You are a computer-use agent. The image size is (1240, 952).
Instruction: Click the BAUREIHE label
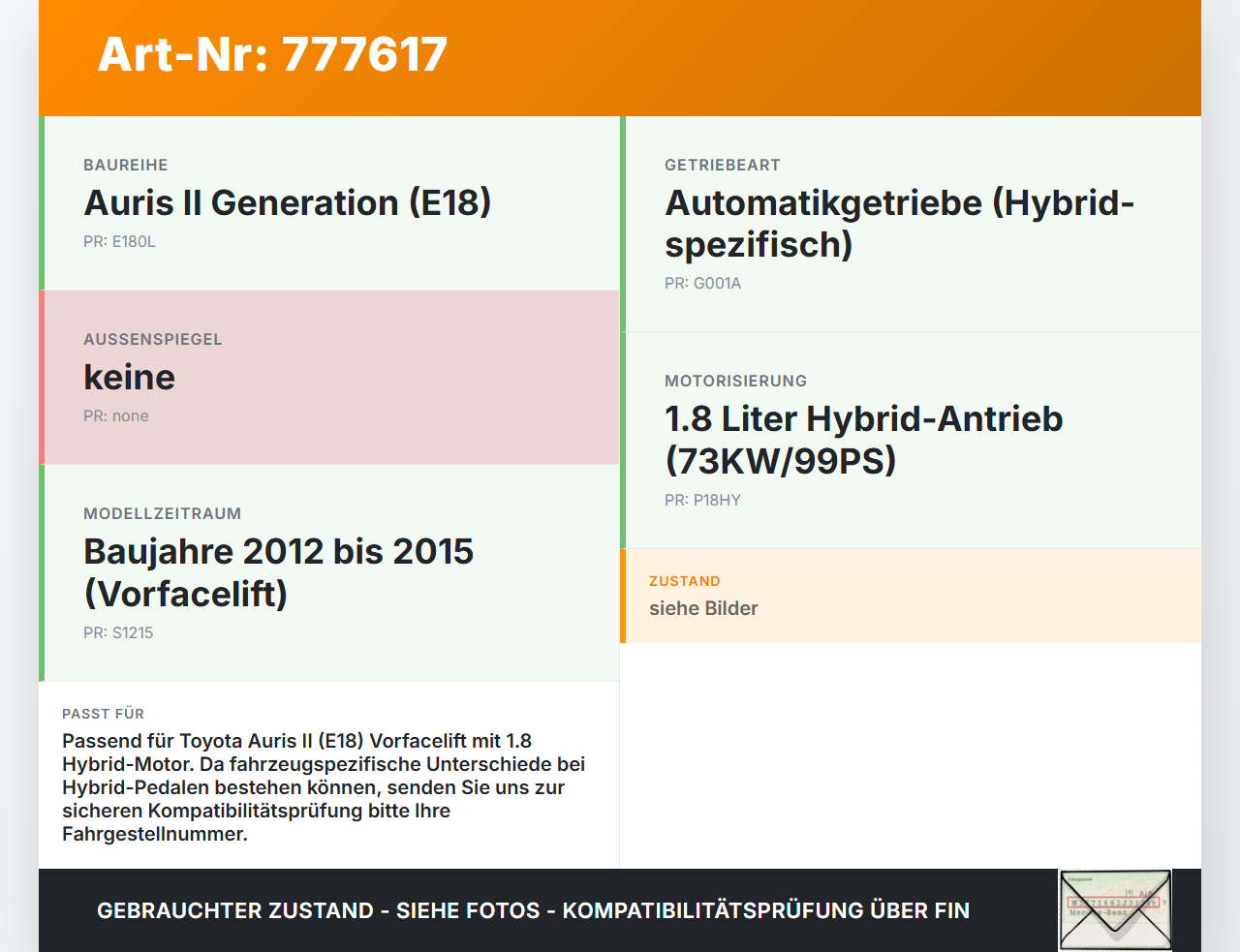tap(126, 166)
